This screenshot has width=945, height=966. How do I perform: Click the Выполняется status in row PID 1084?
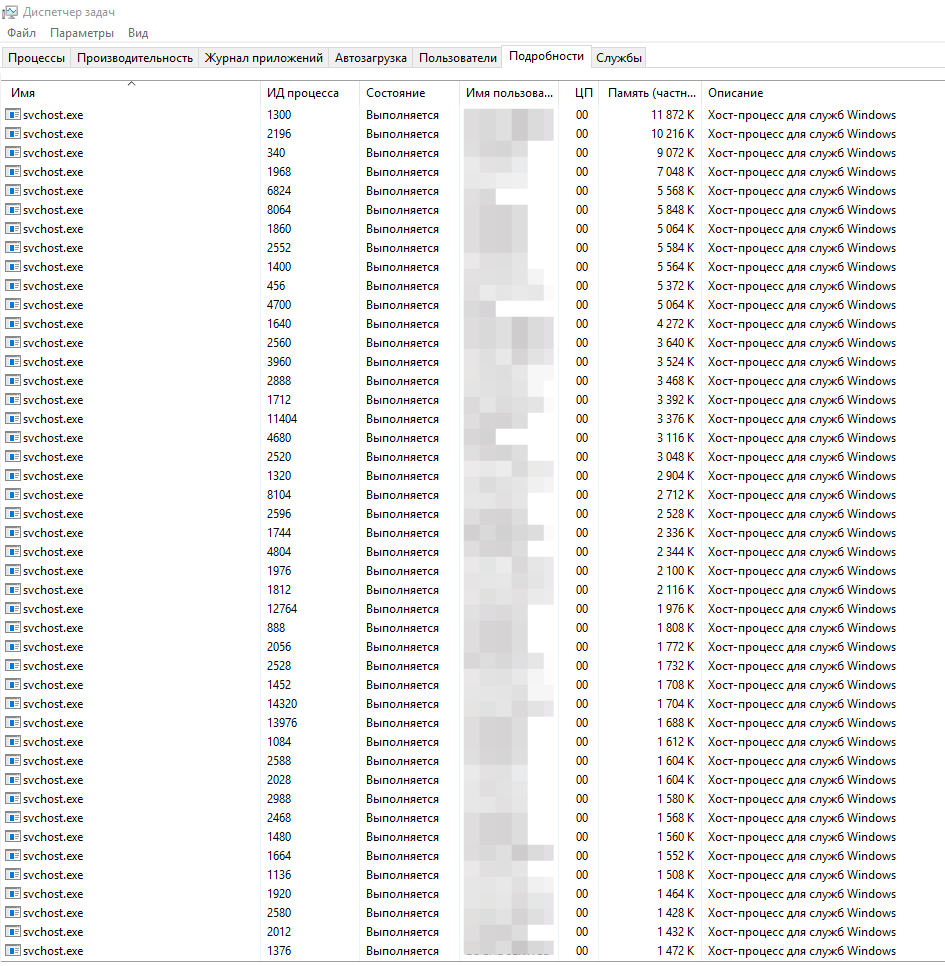click(x=402, y=742)
